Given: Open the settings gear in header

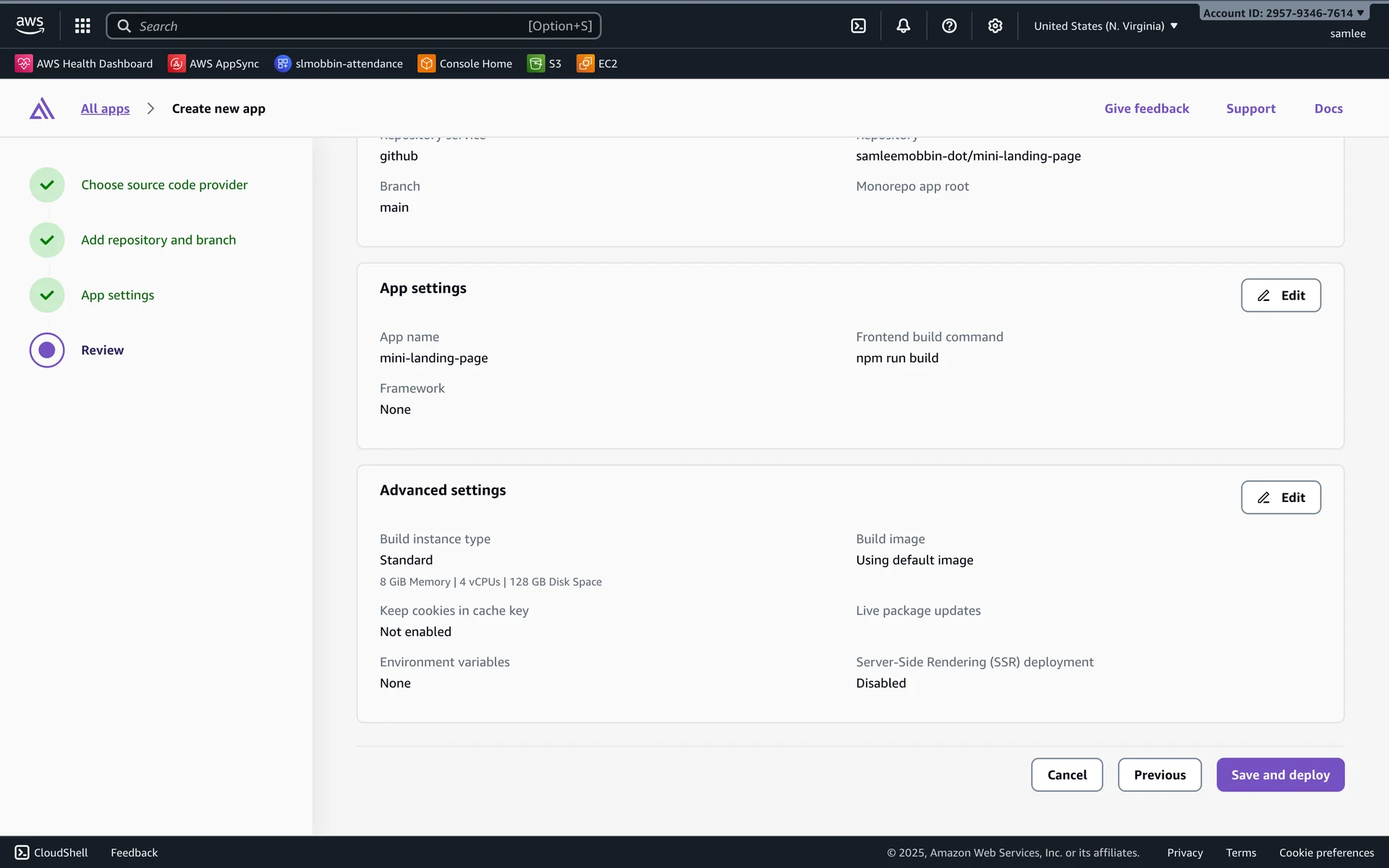Looking at the screenshot, I should pos(995,26).
